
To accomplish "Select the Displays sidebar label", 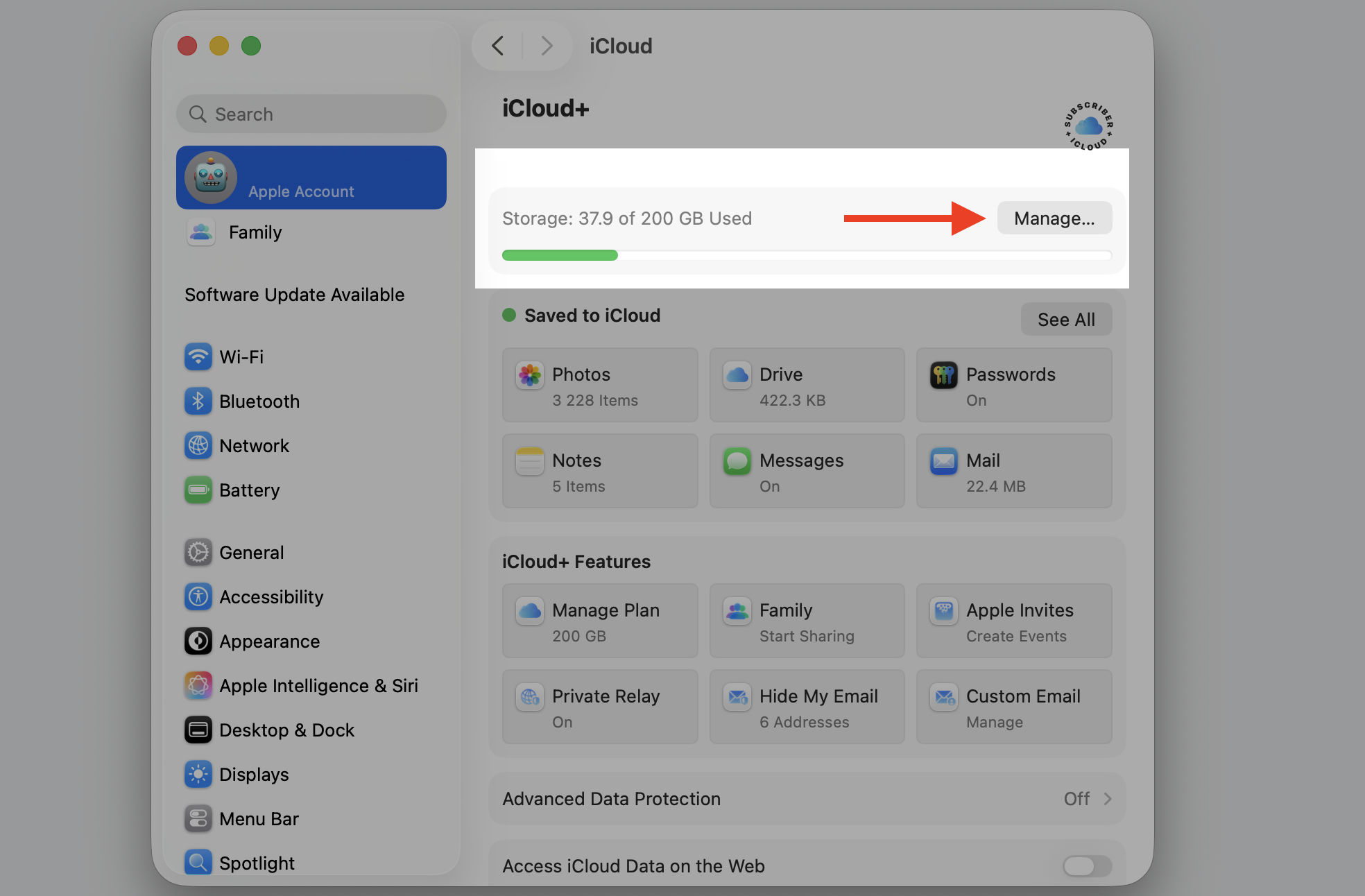I will click(254, 775).
